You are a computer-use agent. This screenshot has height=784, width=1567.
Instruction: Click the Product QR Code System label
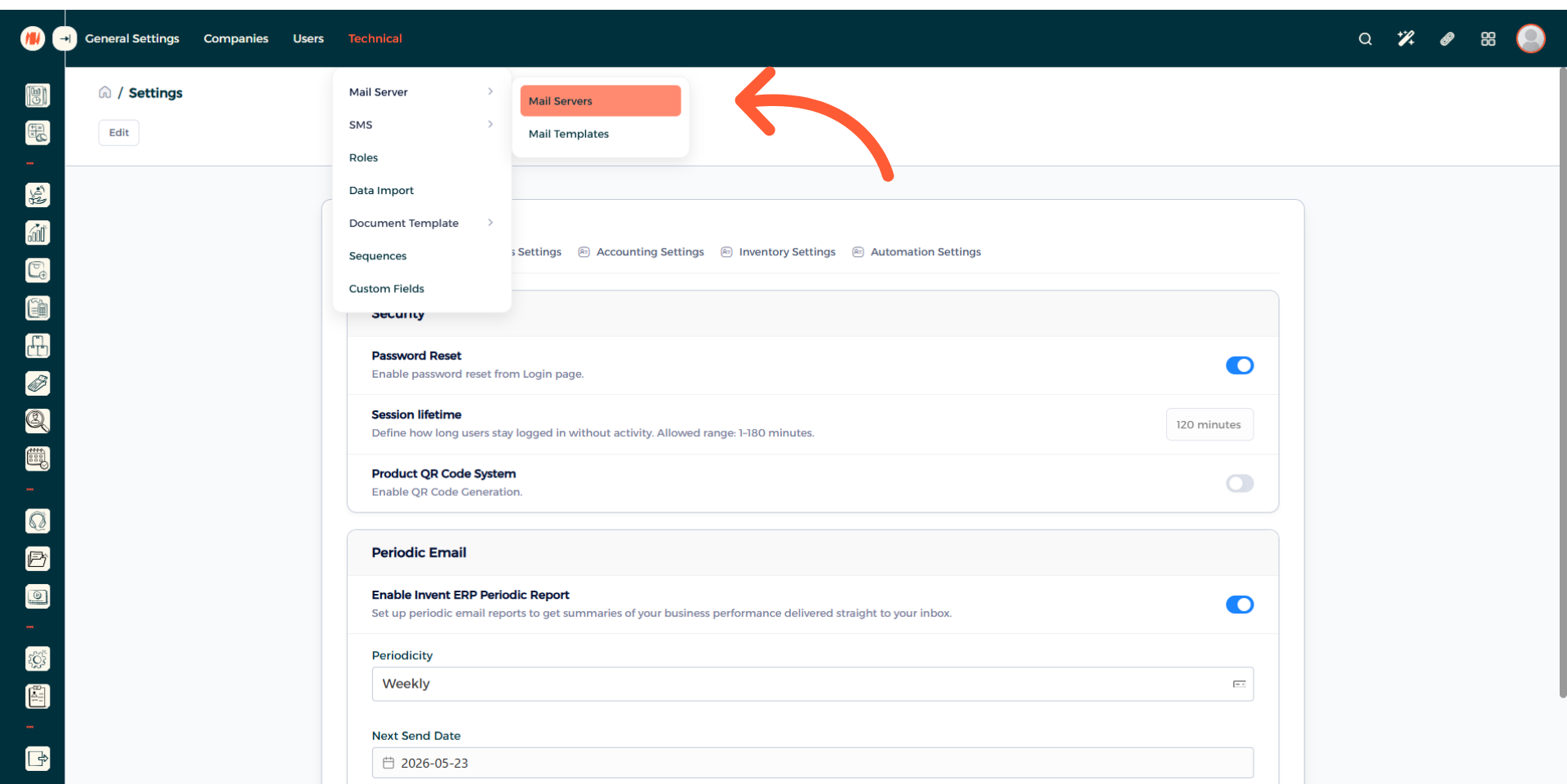tap(443, 474)
